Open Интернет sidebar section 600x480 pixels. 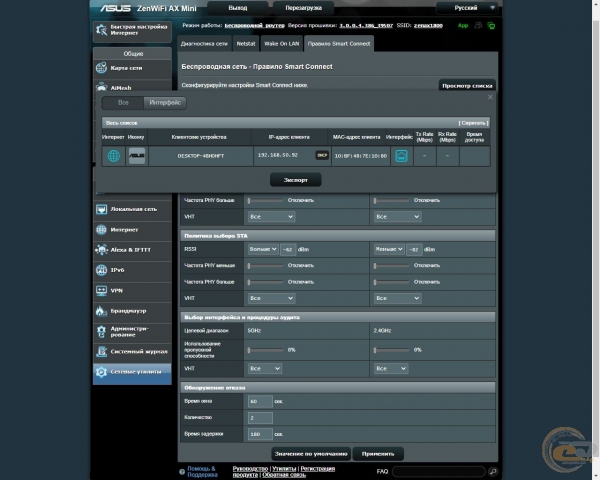click(132, 230)
